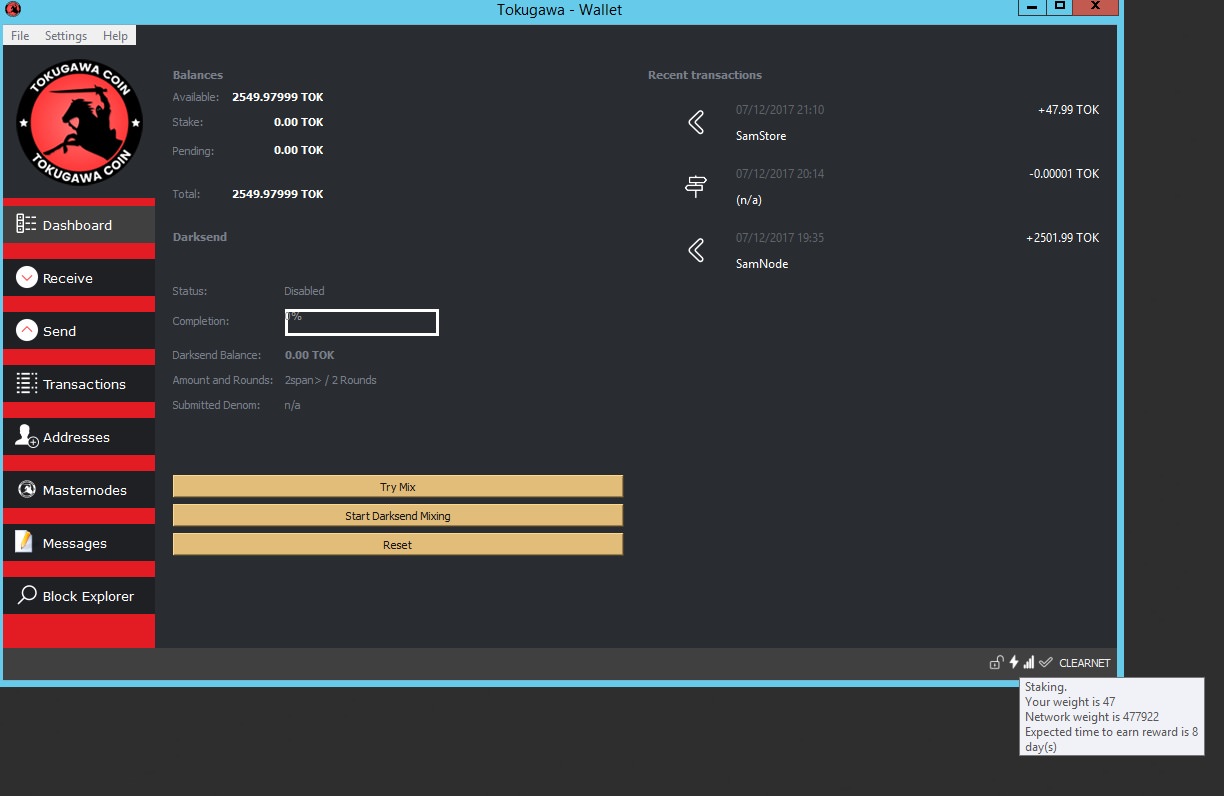Image resolution: width=1224 pixels, height=796 pixels.
Task: Open the File menu
Action: (20, 36)
